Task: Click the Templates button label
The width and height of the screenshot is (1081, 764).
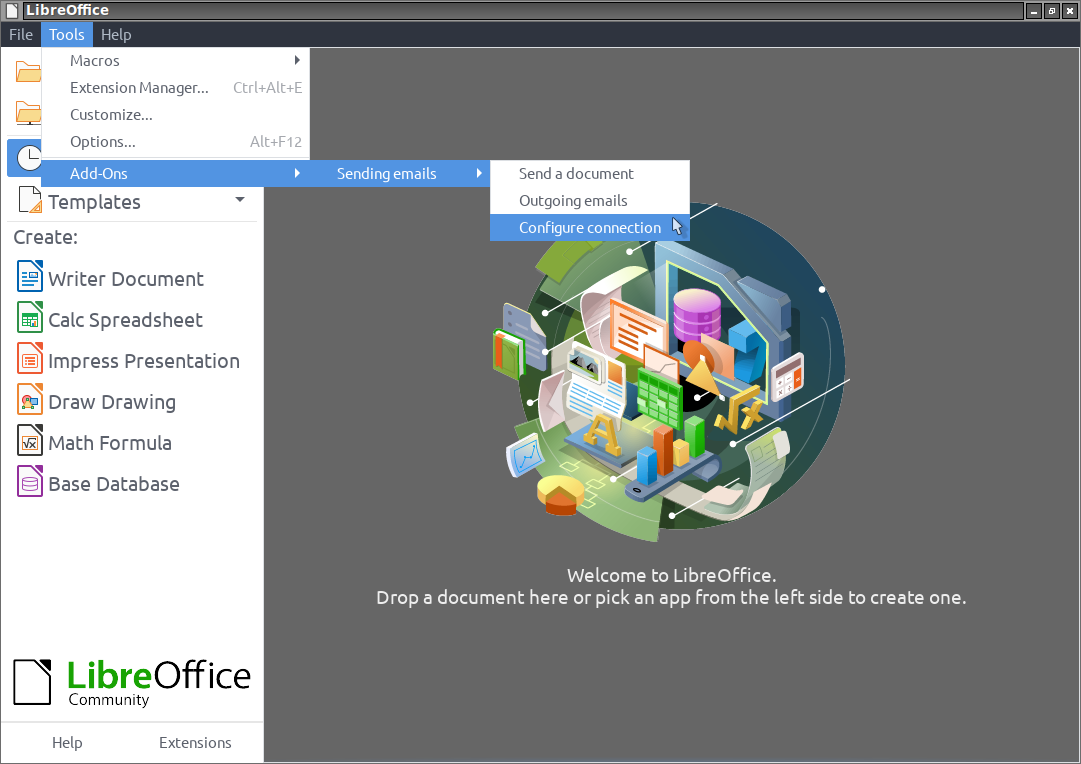Action: tap(94, 202)
